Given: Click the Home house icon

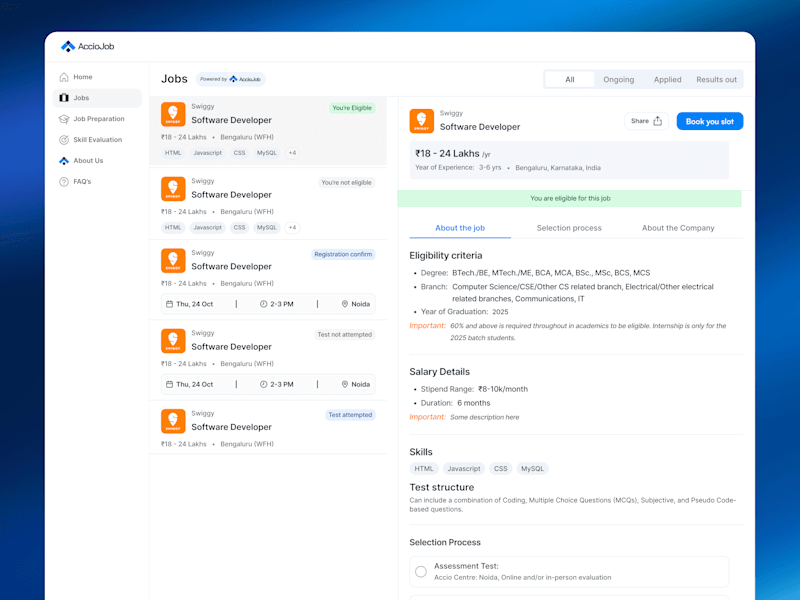Looking at the screenshot, I should click(x=64, y=77).
